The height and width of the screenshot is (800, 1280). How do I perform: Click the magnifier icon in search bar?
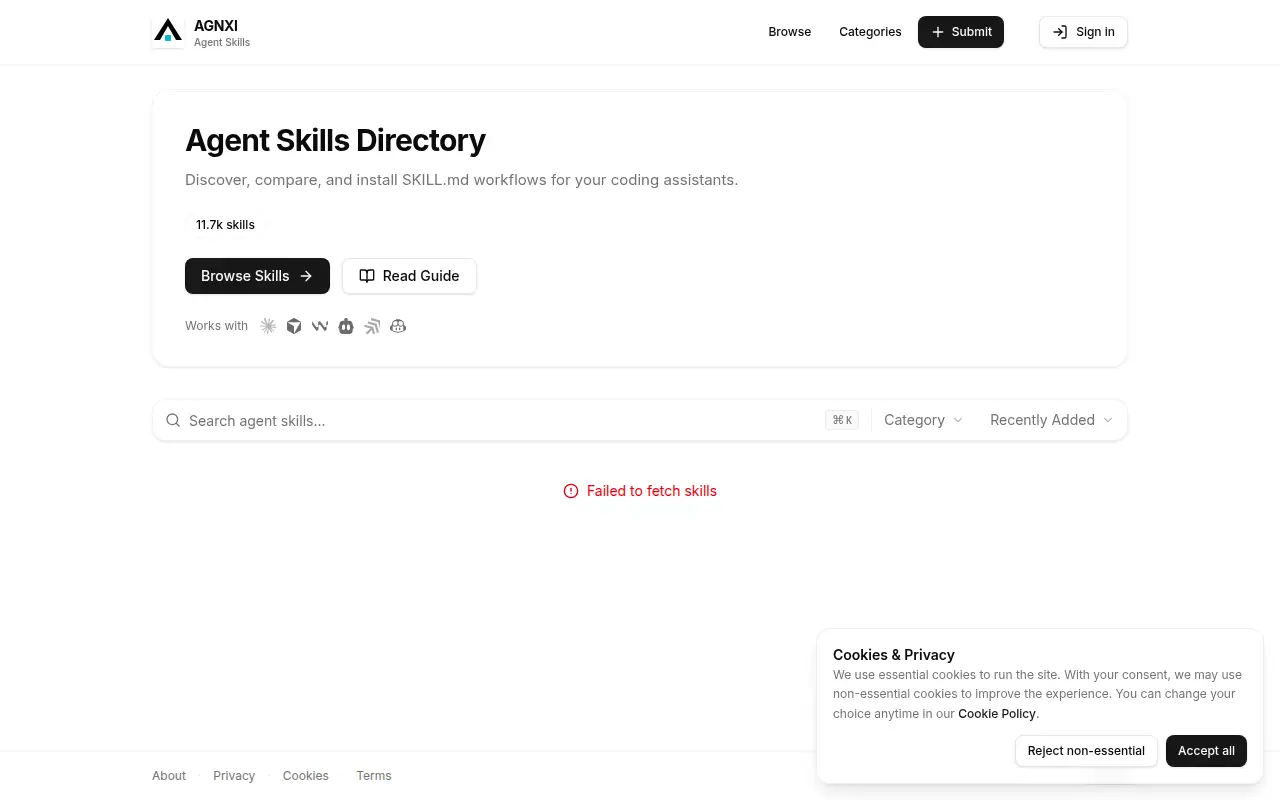[x=173, y=420]
